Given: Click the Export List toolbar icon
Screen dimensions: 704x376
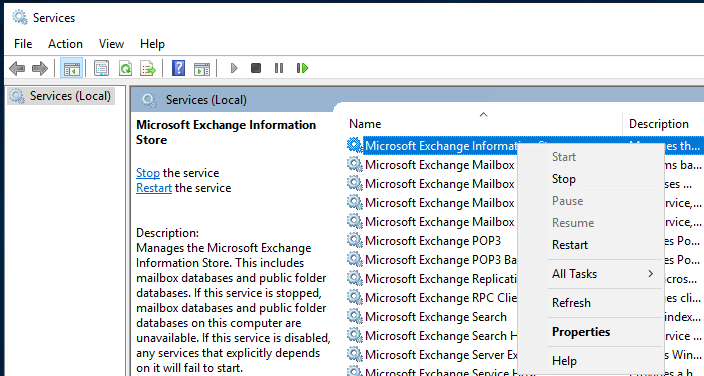Looking at the screenshot, I should click(148, 68).
